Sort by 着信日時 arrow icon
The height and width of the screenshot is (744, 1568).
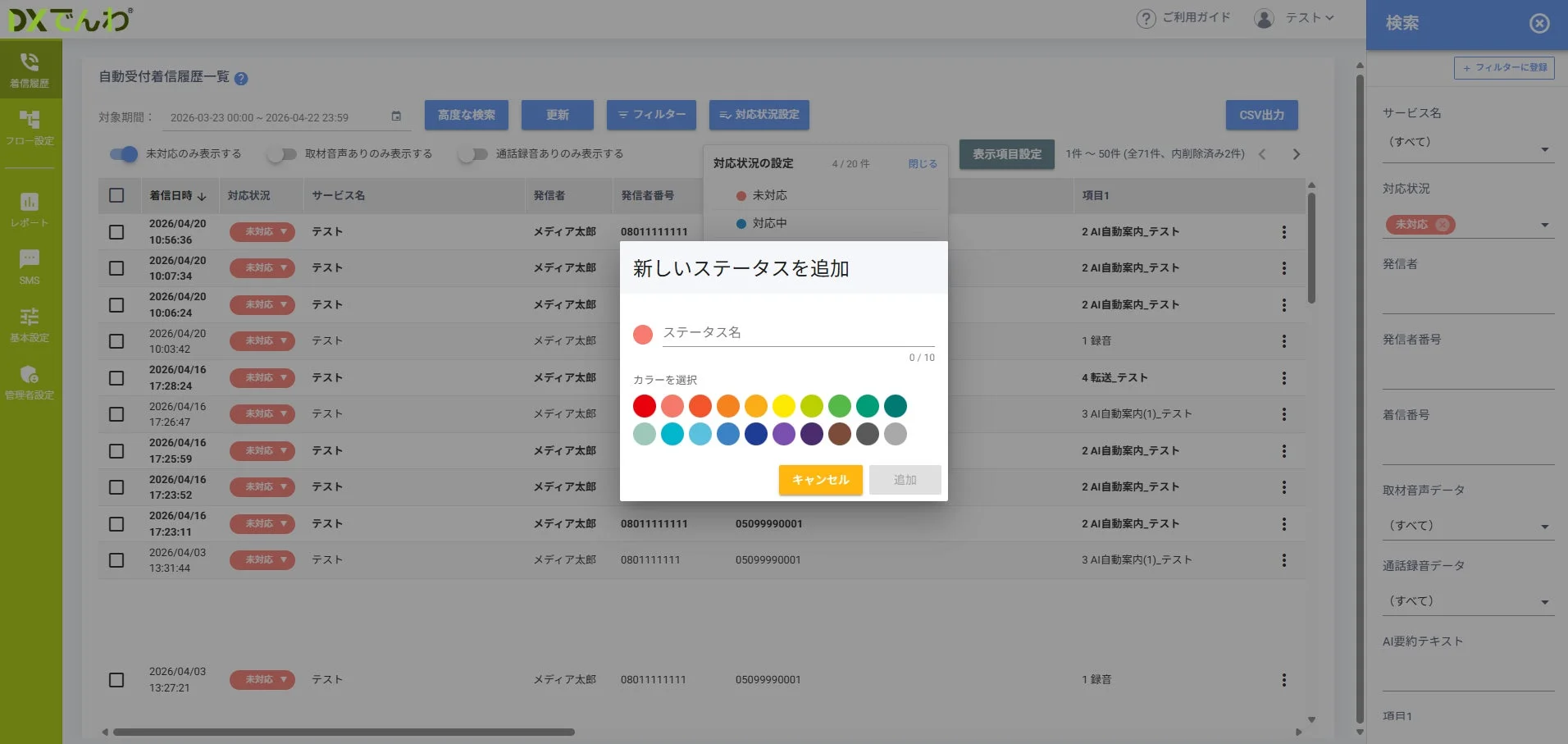click(202, 196)
